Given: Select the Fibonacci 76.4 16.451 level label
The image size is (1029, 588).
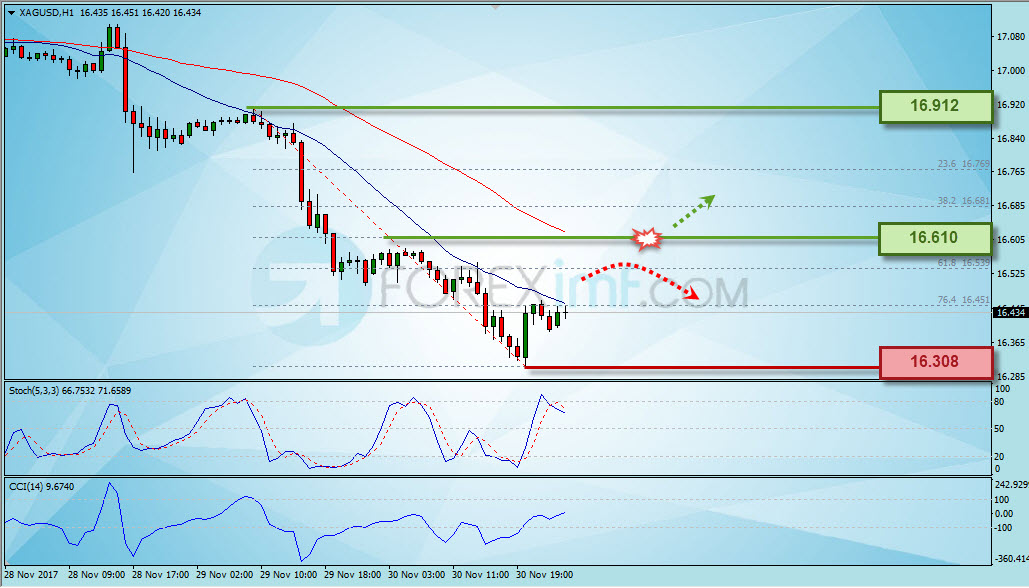Looking at the screenshot, I should 963,300.
